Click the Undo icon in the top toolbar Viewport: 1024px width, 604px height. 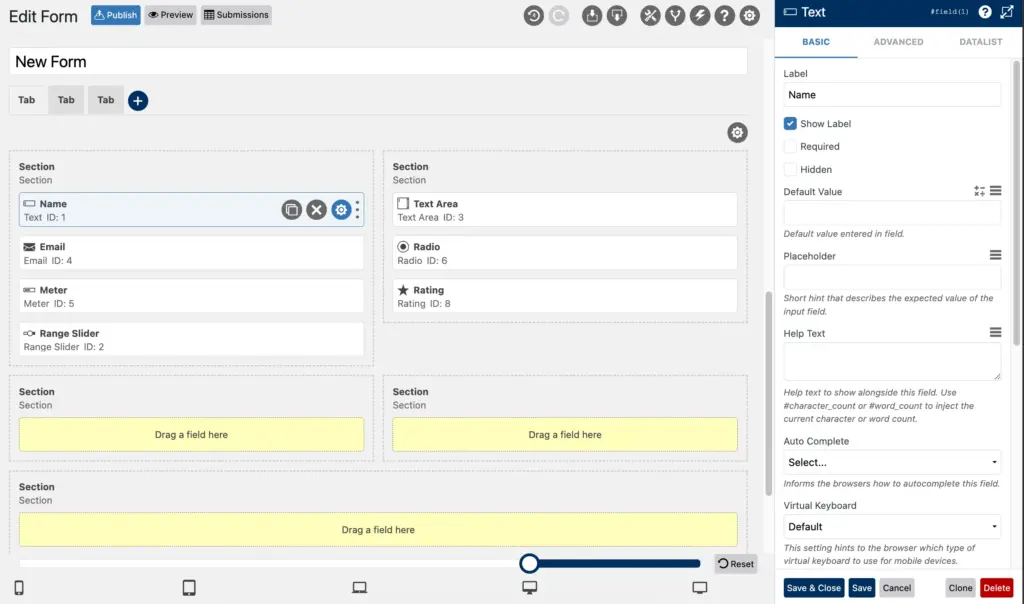pyautogui.click(x=533, y=15)
